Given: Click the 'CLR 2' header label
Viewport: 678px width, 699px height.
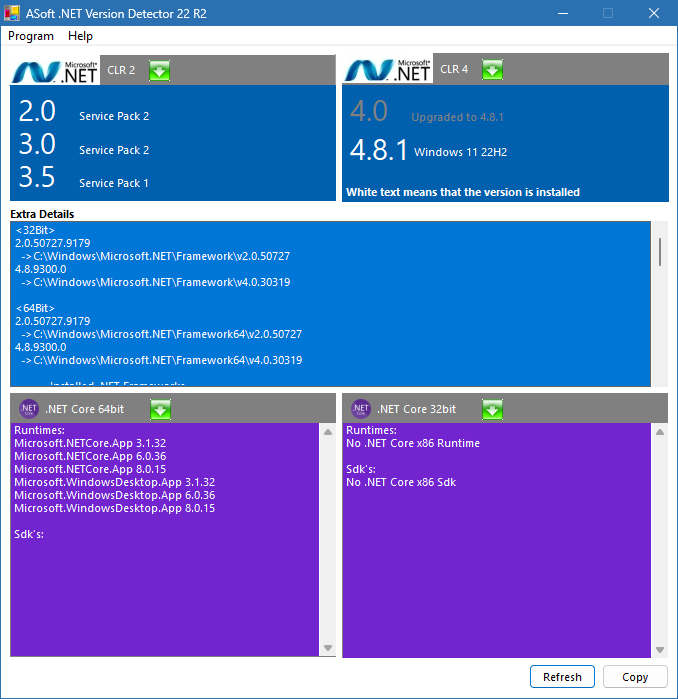Looking at the screenshot, I should (121, 70).
